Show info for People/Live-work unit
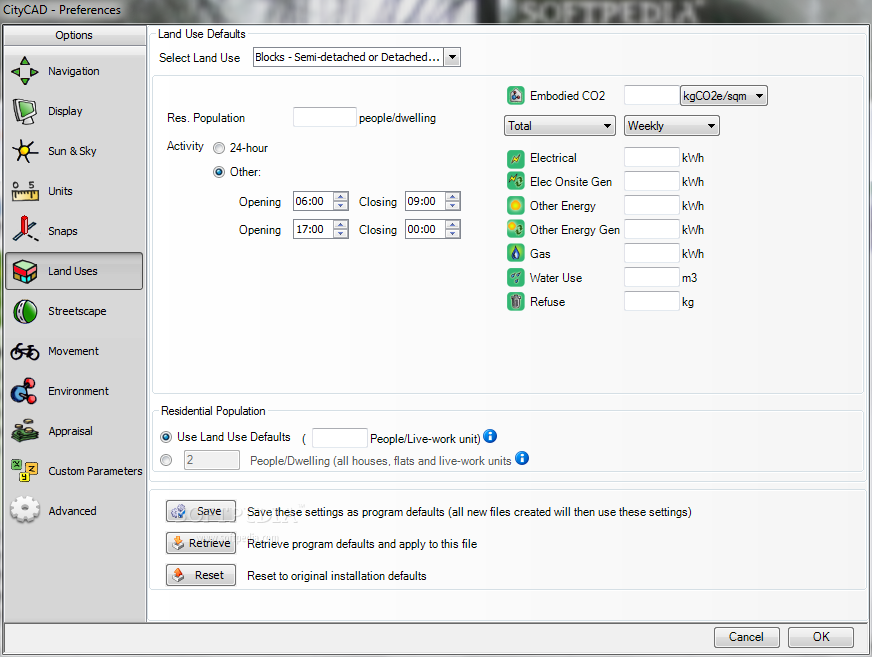 click(490, 436)
